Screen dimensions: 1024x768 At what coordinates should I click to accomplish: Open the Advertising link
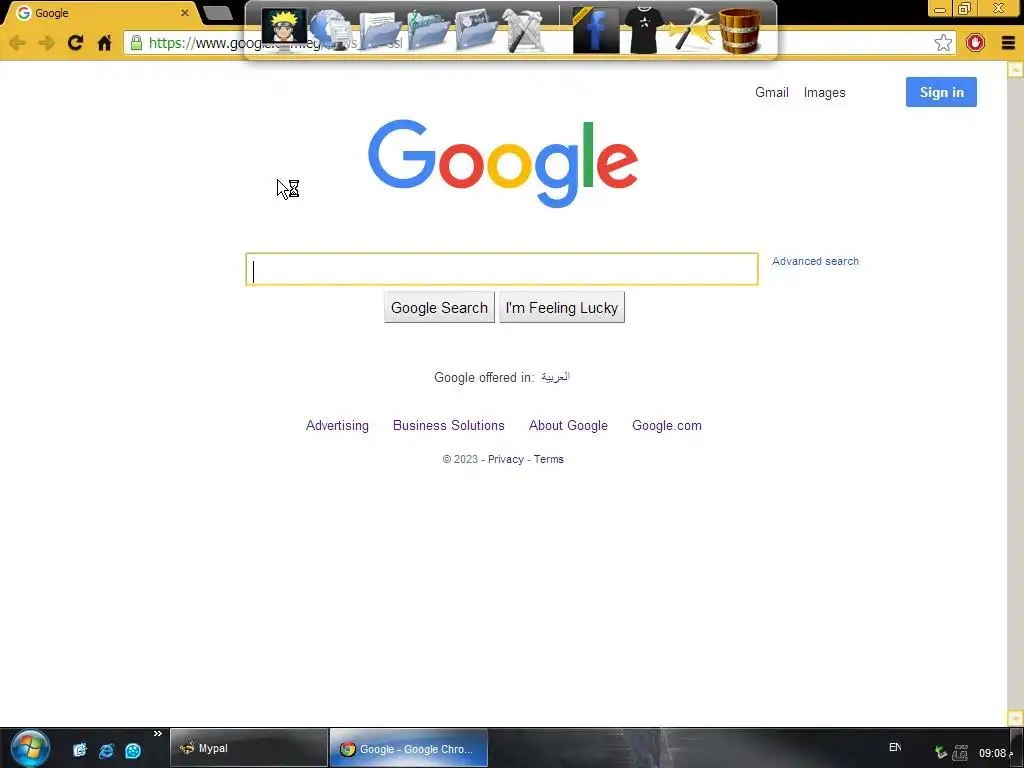(337, 426)
